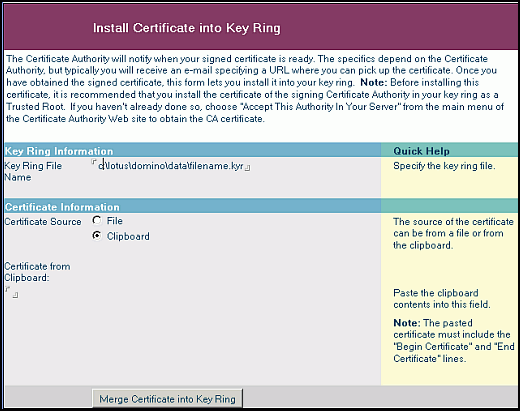Click the "Clipboard" option label text
520x411 pixels.
point(128,236)
